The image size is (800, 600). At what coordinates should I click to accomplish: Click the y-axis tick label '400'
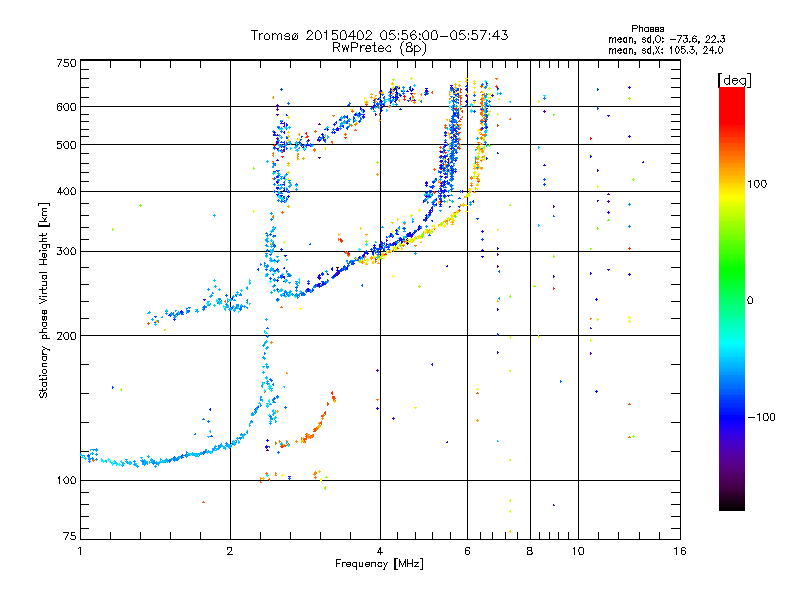click(66, 191)
